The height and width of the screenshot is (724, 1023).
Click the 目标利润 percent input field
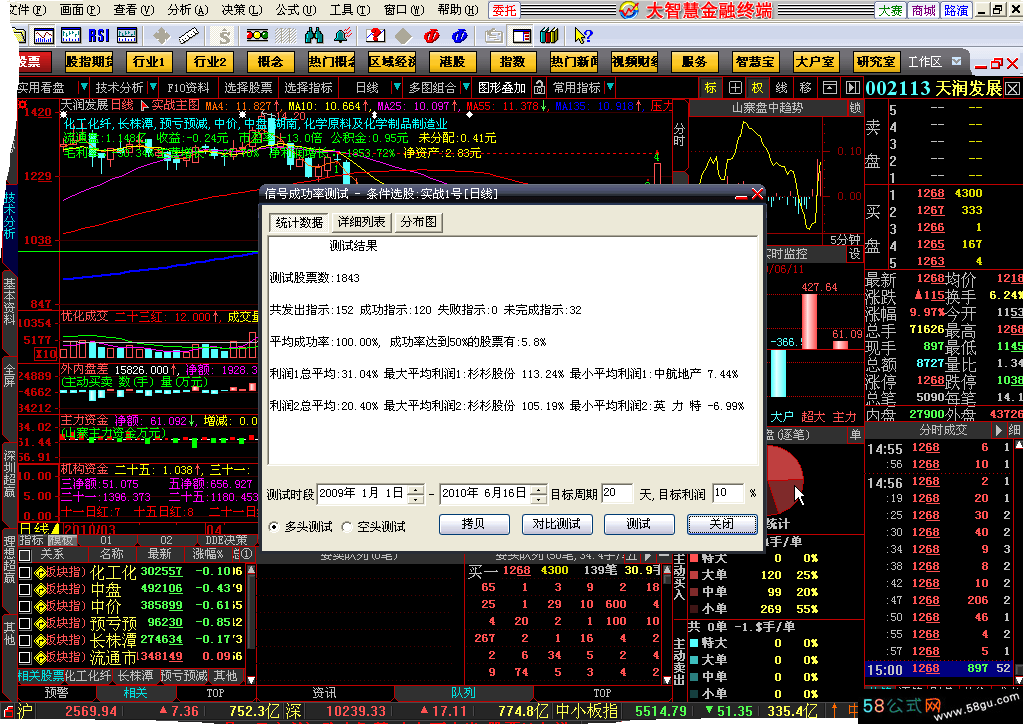(727, 493)
